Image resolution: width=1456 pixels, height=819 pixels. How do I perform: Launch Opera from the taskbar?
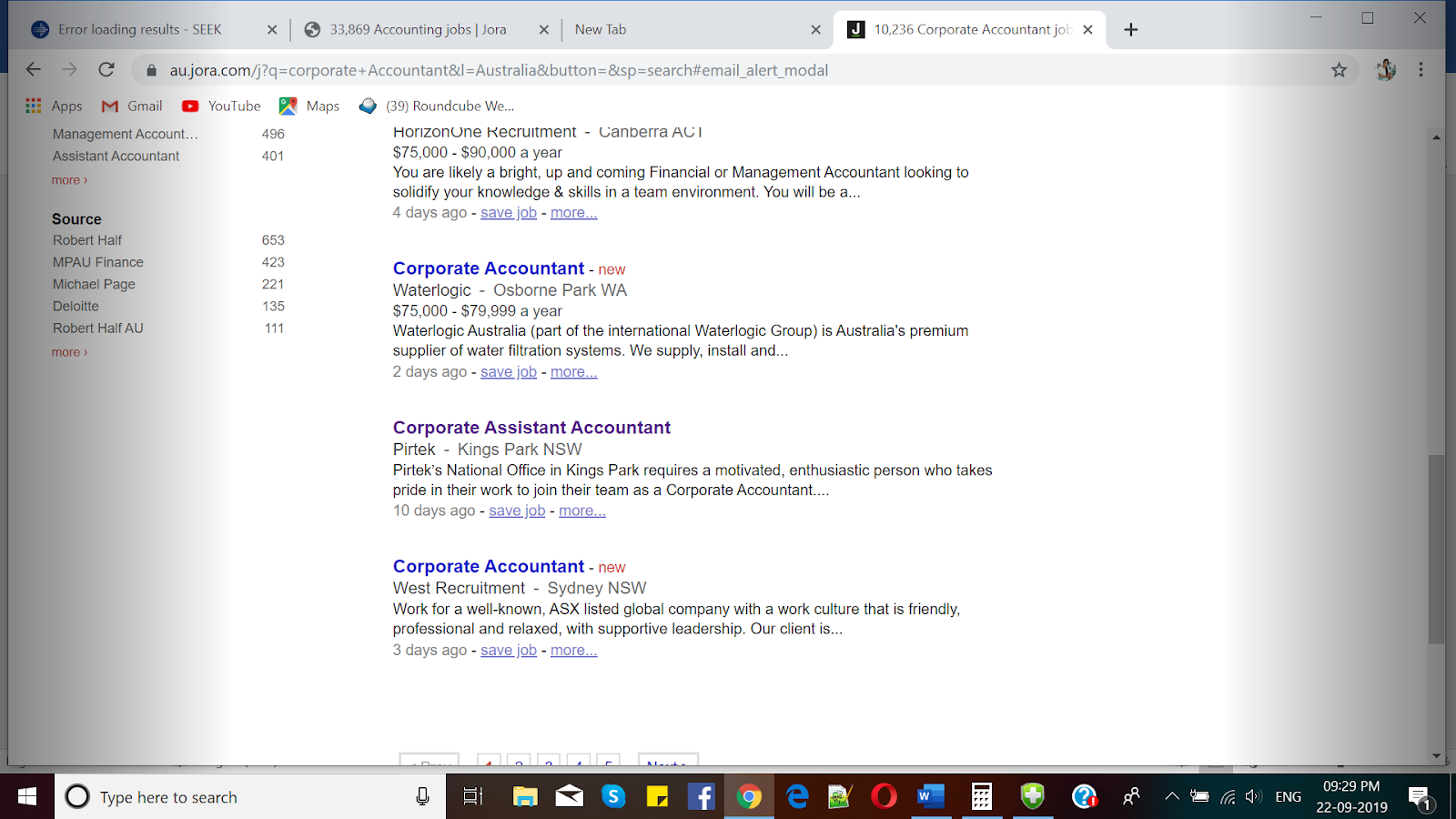click(x=884, y=797)
